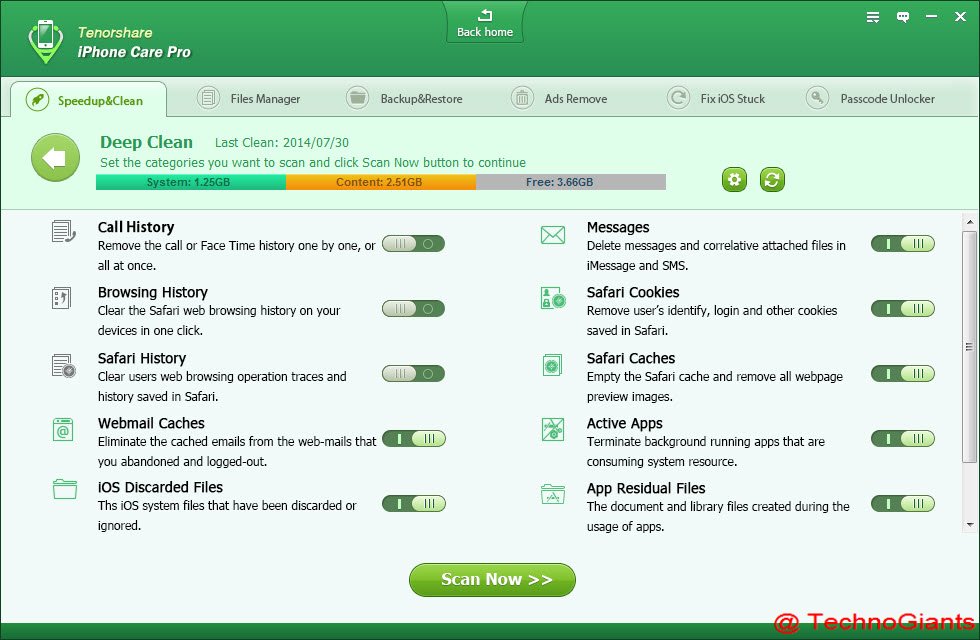The width and height of the screenshot is (980, 640).
Task: Click the Call History title text
Action: [x=136, y=227]
